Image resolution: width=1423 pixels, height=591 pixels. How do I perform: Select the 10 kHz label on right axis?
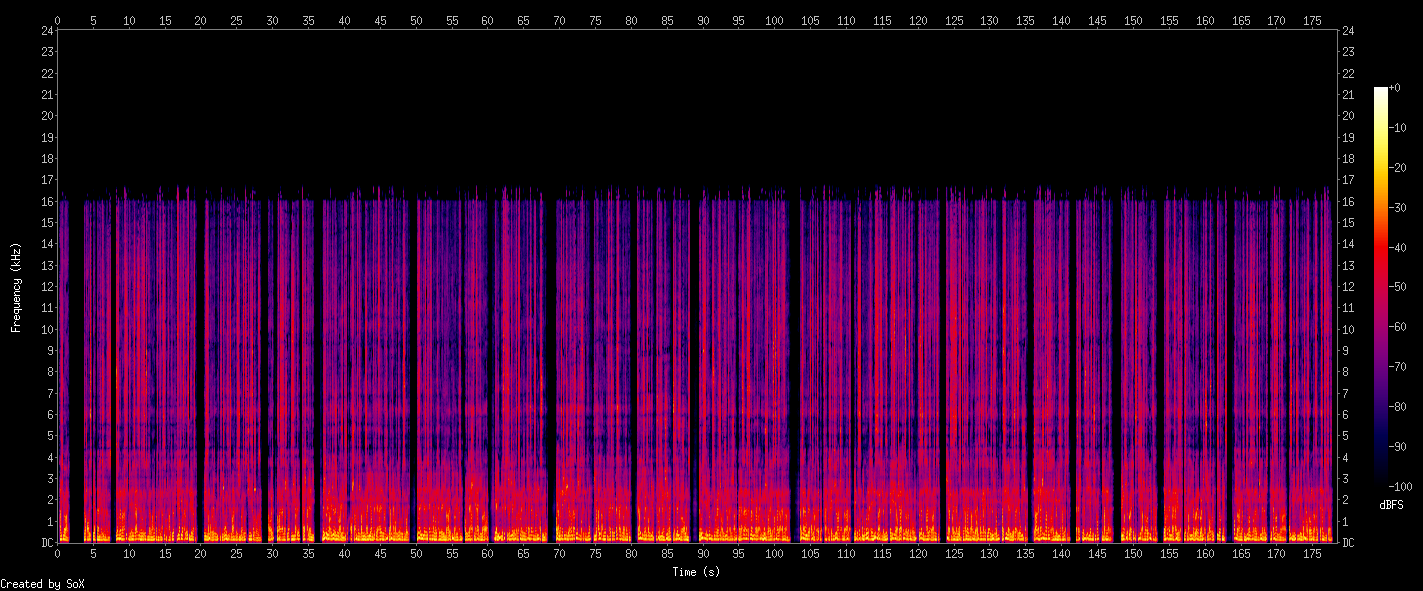(1347, 330)
